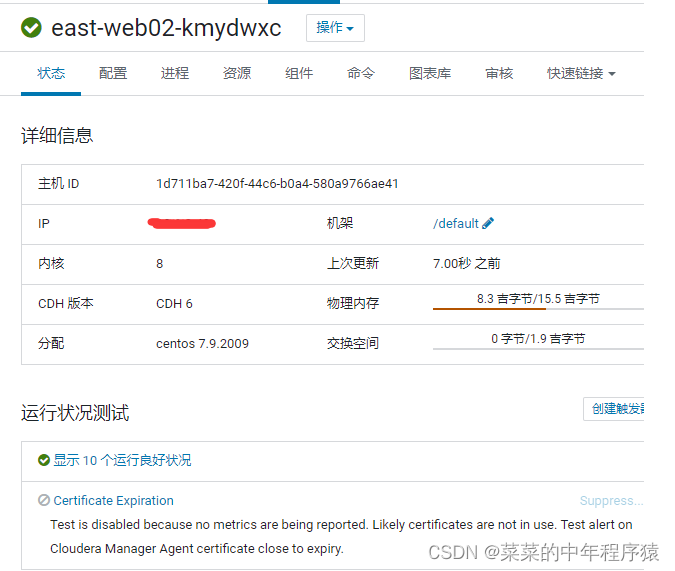Click the 创建触发器 button
The height and width of the screenshot is (571, 675).
coord(614,409)
